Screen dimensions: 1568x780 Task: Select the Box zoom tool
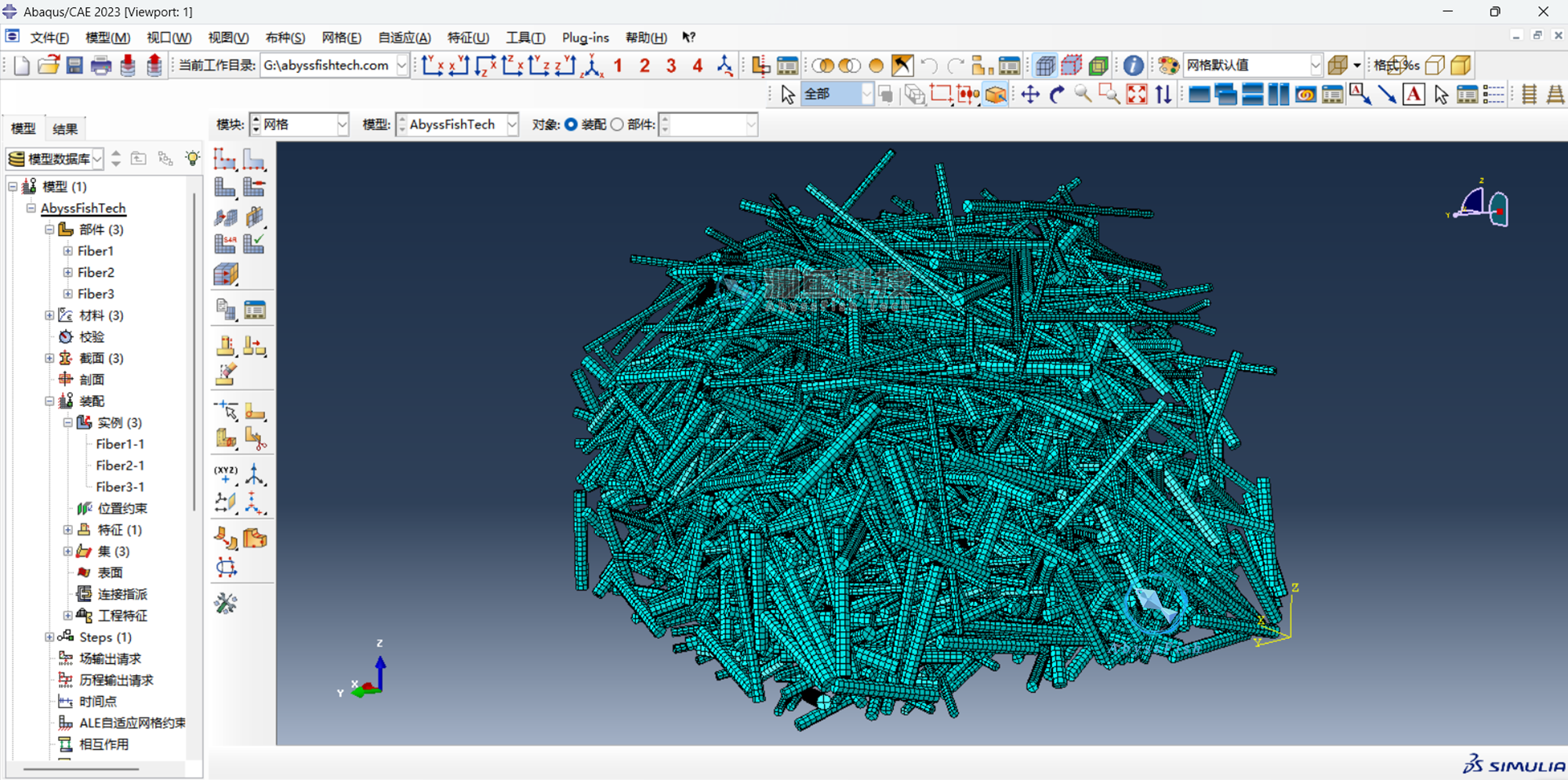(1109, 95)
